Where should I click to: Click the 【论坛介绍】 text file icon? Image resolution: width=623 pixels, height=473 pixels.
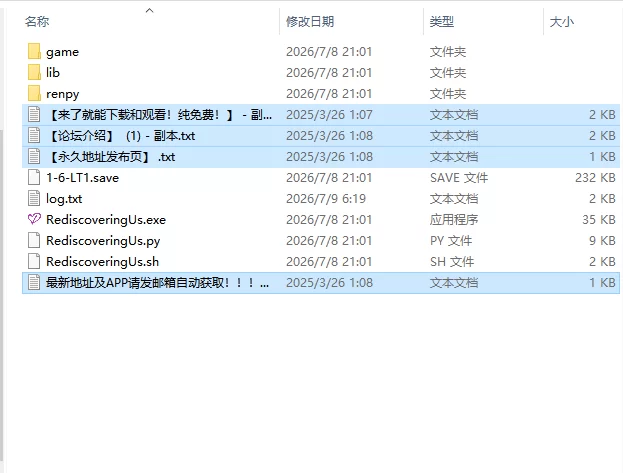34,136
